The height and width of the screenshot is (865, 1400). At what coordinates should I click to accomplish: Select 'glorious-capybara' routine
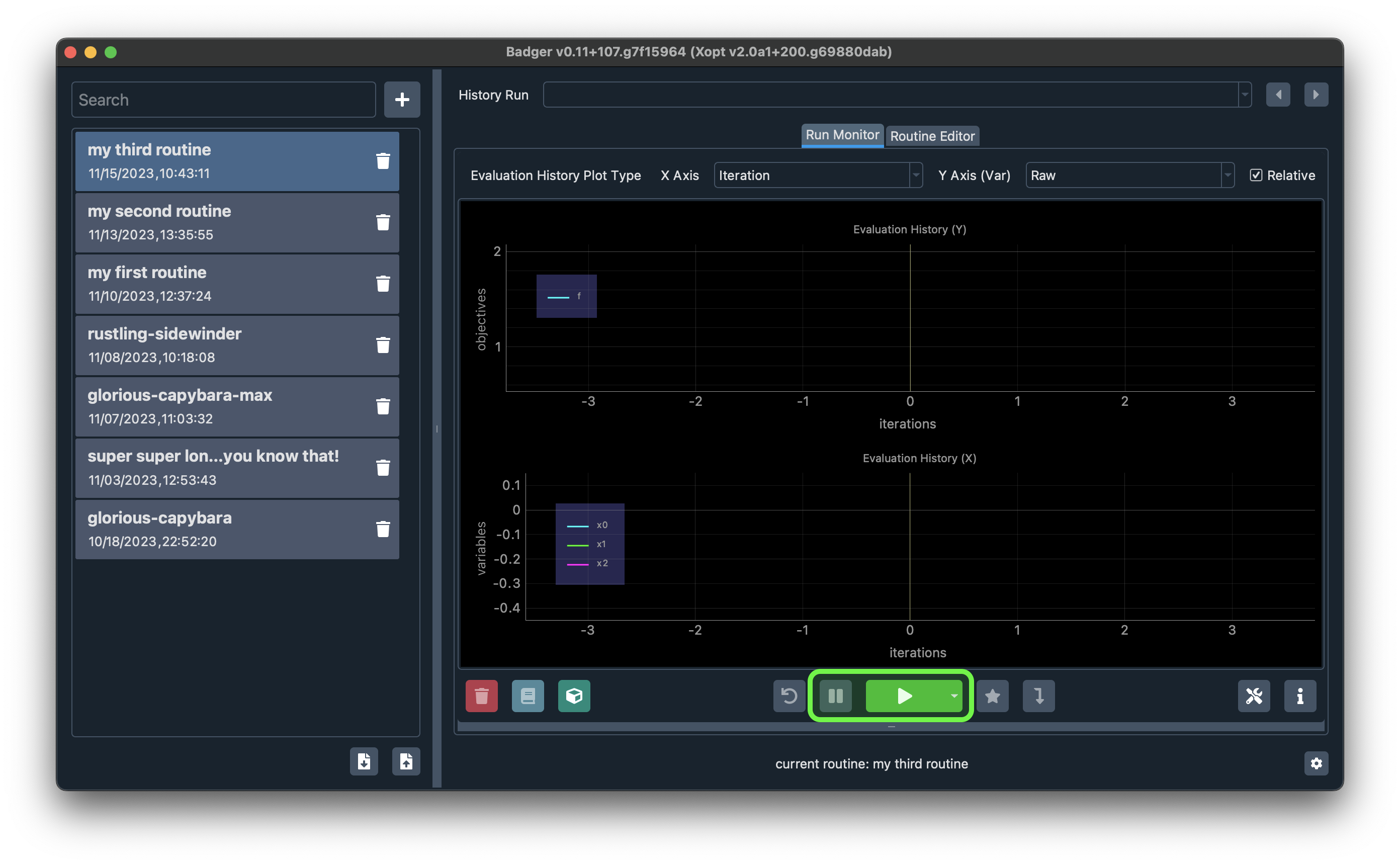tap(237, 529)
